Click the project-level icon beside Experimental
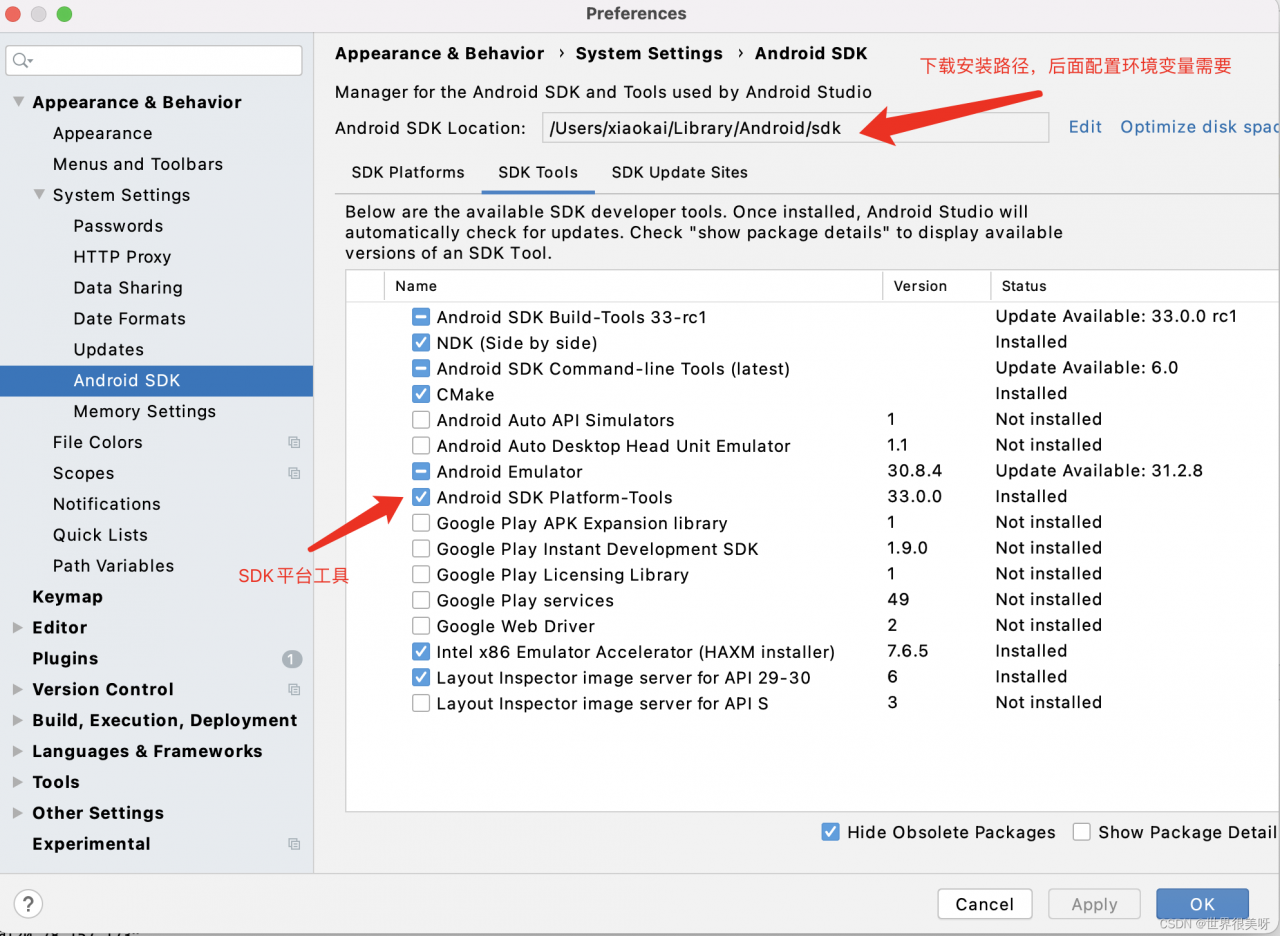This screenshot has height=936, width=1280. click(x=294, y=844)
